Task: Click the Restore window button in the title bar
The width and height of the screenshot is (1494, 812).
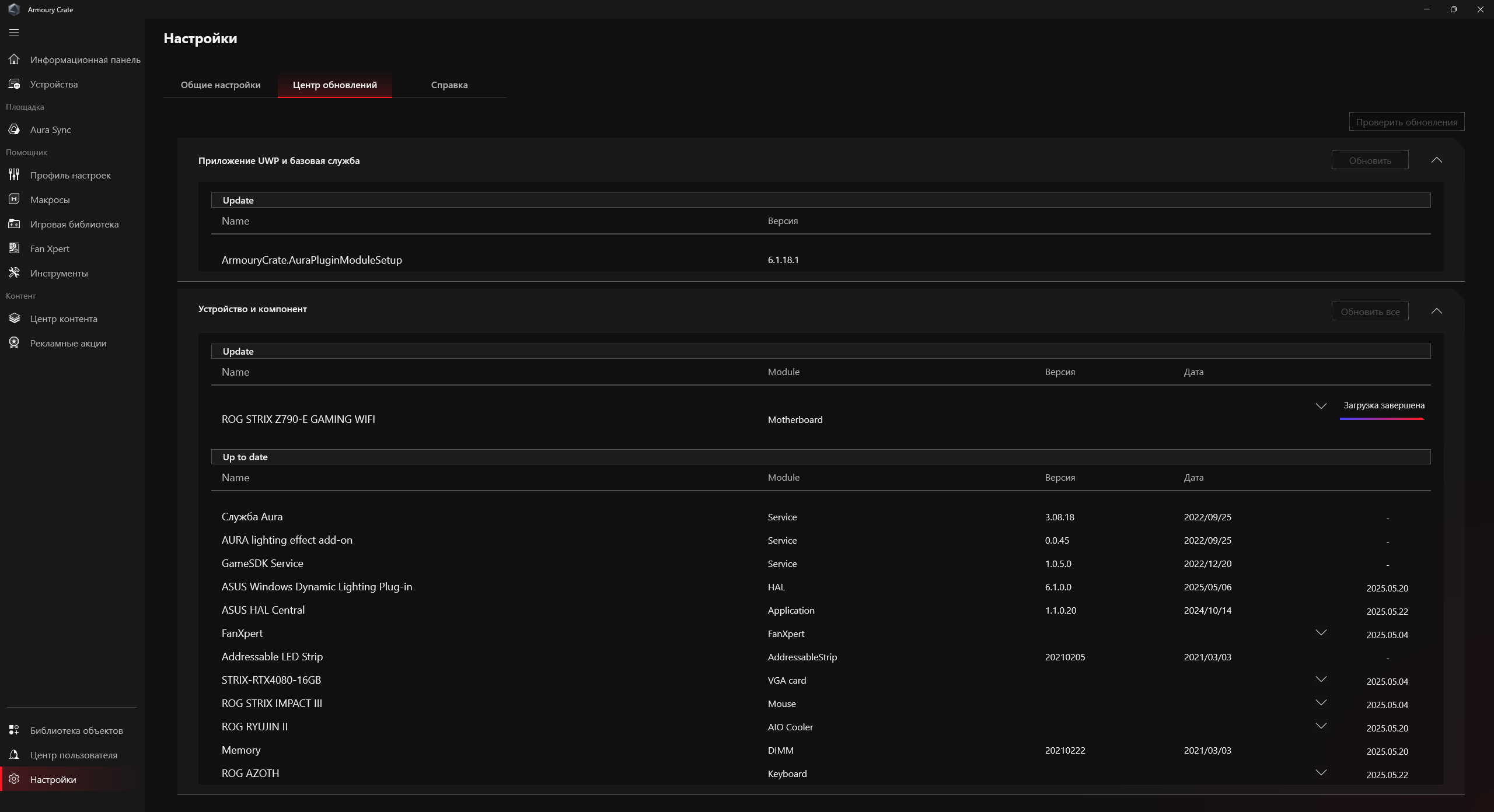Action: tap(1454, 9)
